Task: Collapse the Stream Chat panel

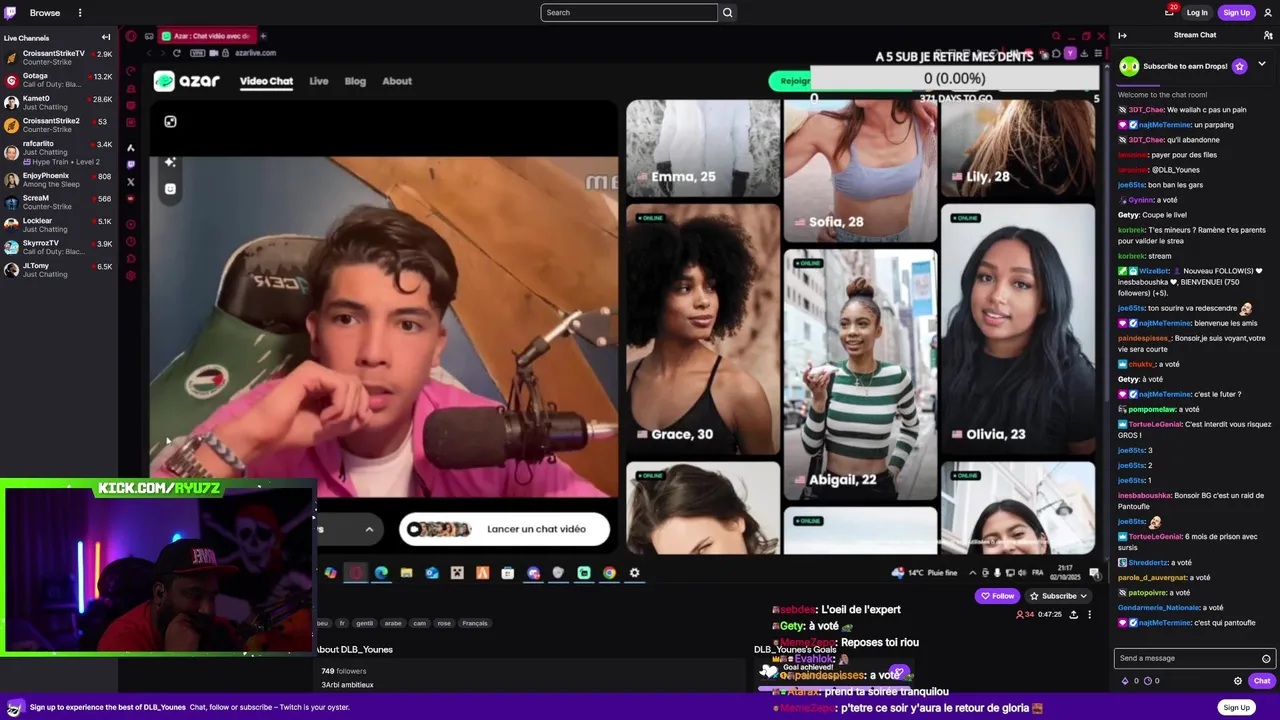Action: click(x=1122, y=35)
